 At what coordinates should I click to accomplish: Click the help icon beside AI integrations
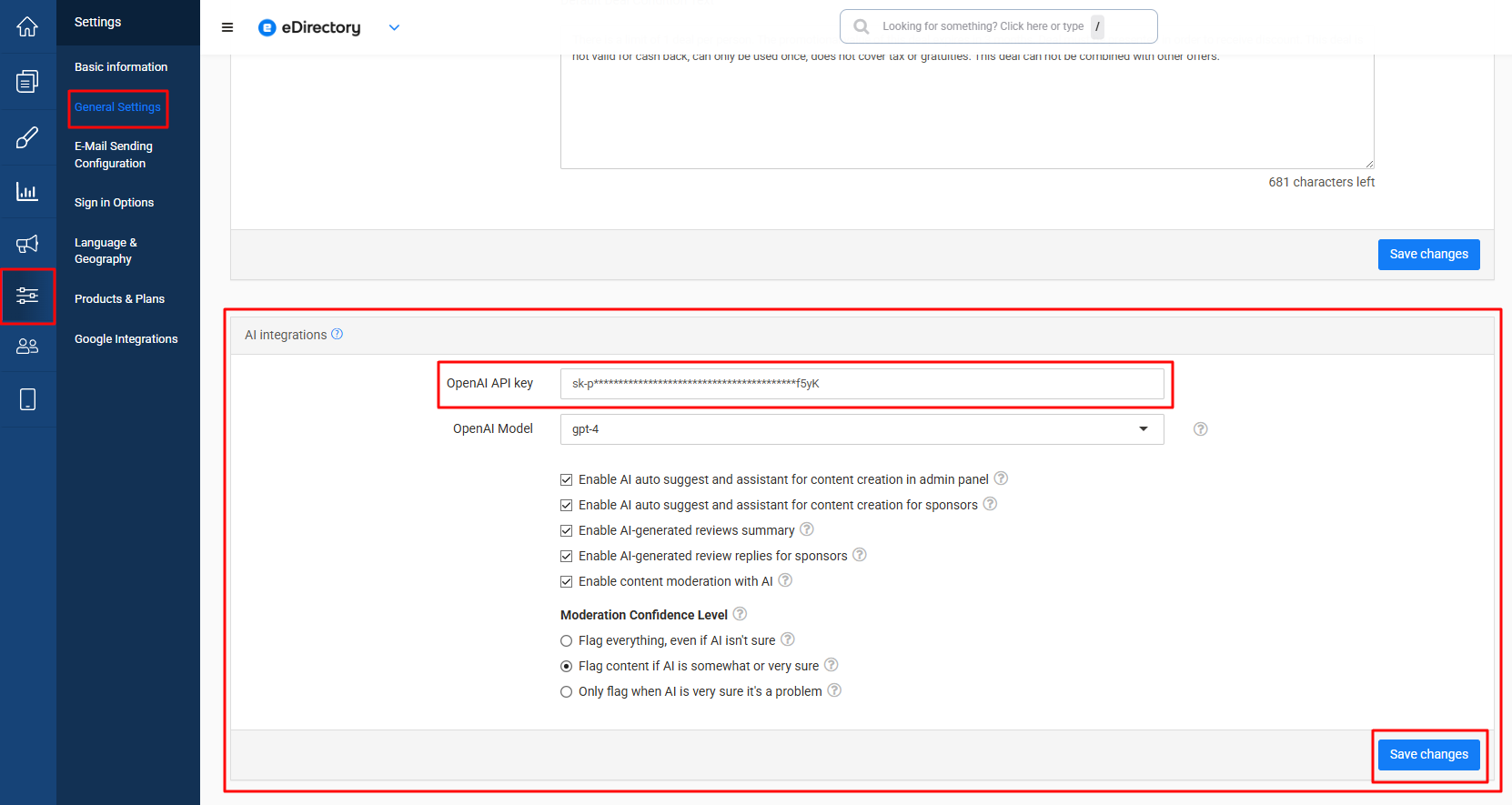pos(338,334)
